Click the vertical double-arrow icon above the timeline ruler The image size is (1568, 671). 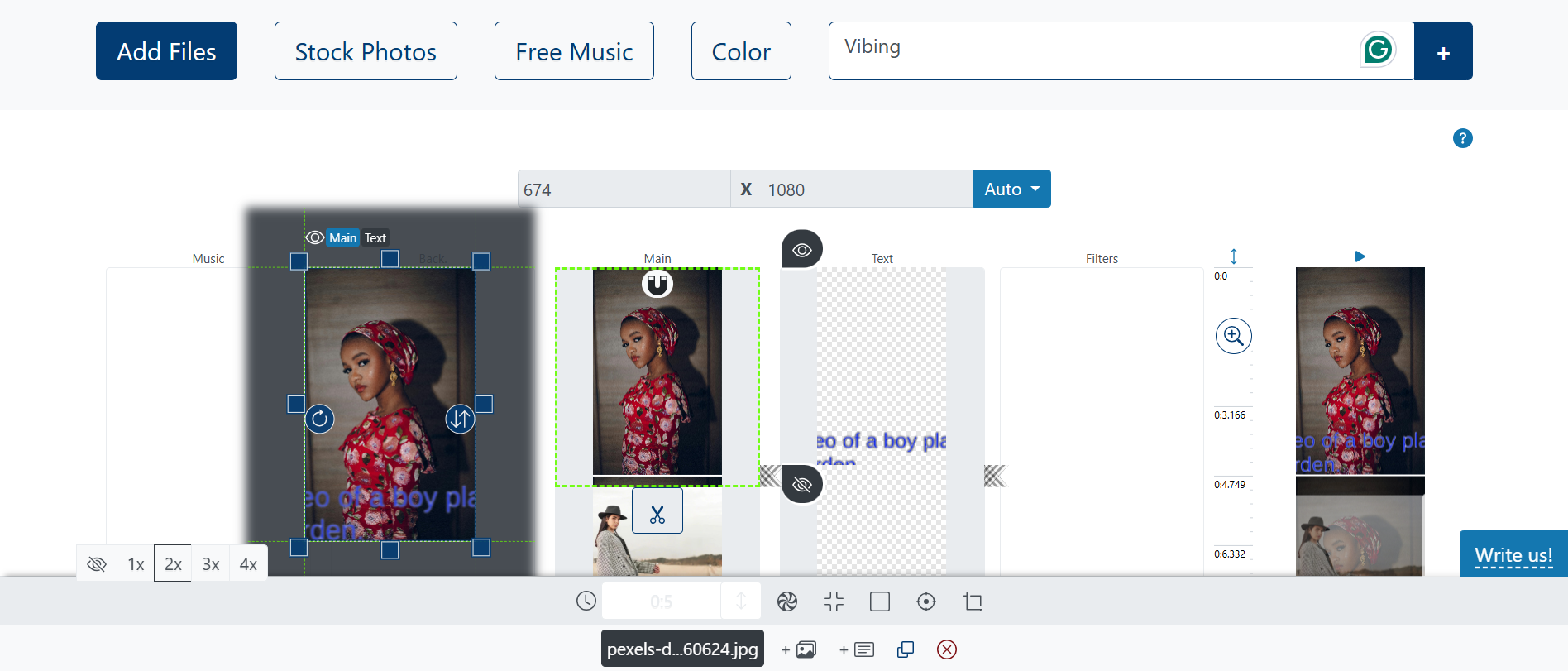[x=1233, y=256]
